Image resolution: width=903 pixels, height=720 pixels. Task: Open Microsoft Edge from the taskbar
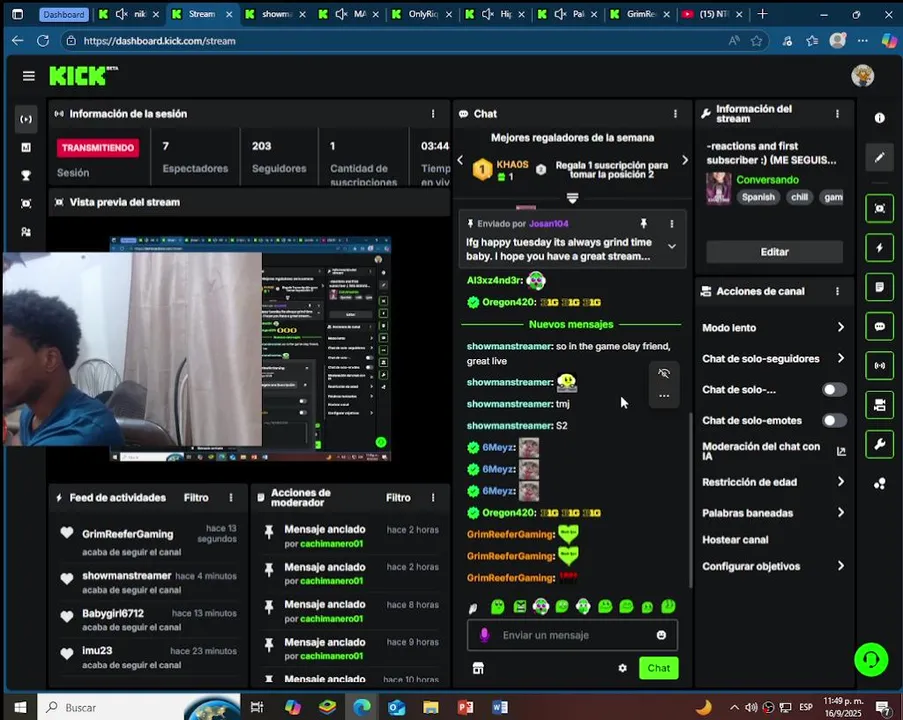click(x=362, y=707)
